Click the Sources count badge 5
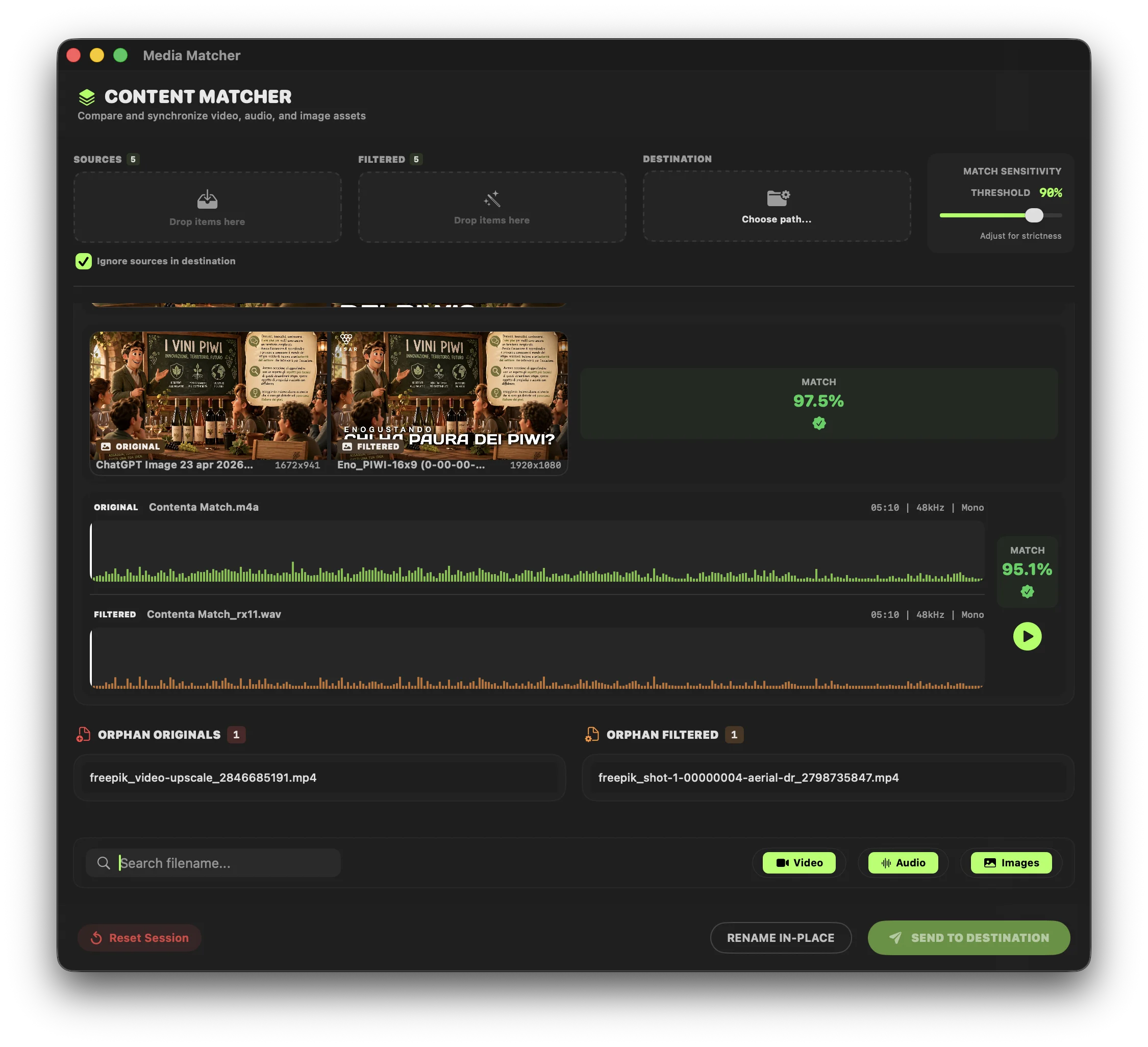The height and width of the screenshot is (1047, 1148). (133, 159)
